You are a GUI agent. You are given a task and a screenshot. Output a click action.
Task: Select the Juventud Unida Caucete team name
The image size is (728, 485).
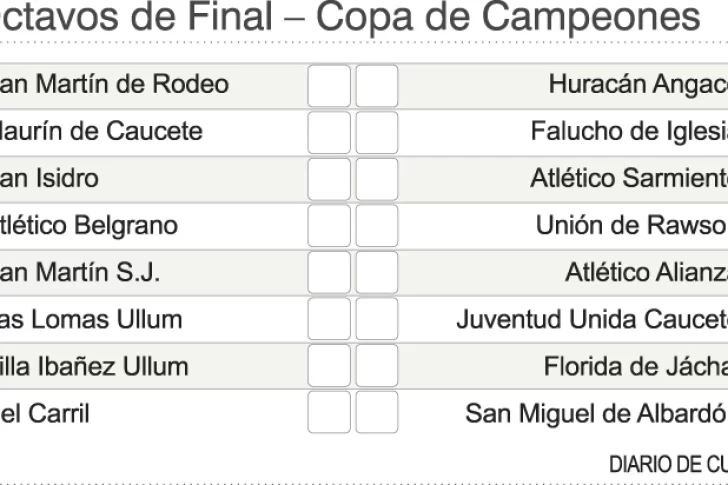click(x=592, y=320)
